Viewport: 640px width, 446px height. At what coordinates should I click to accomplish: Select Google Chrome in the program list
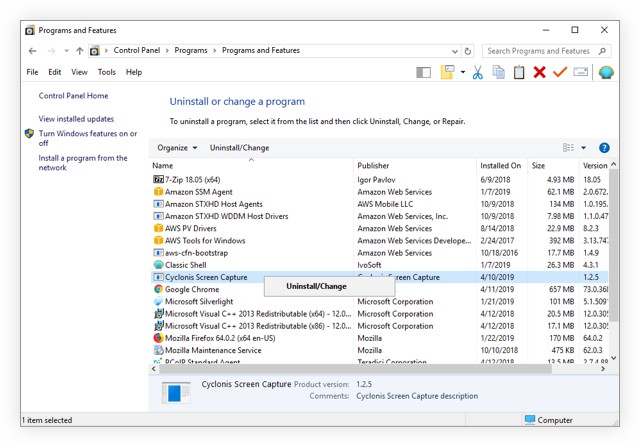tap(192, 290)
